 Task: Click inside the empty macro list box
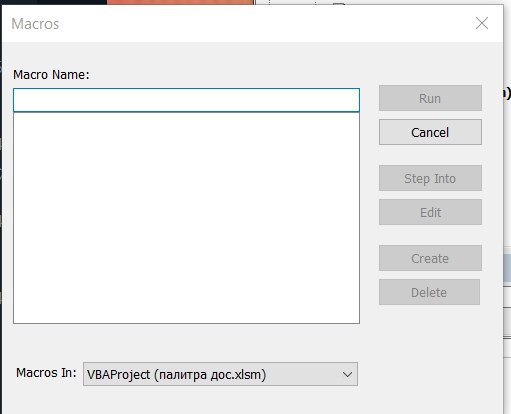pos(186,218)
